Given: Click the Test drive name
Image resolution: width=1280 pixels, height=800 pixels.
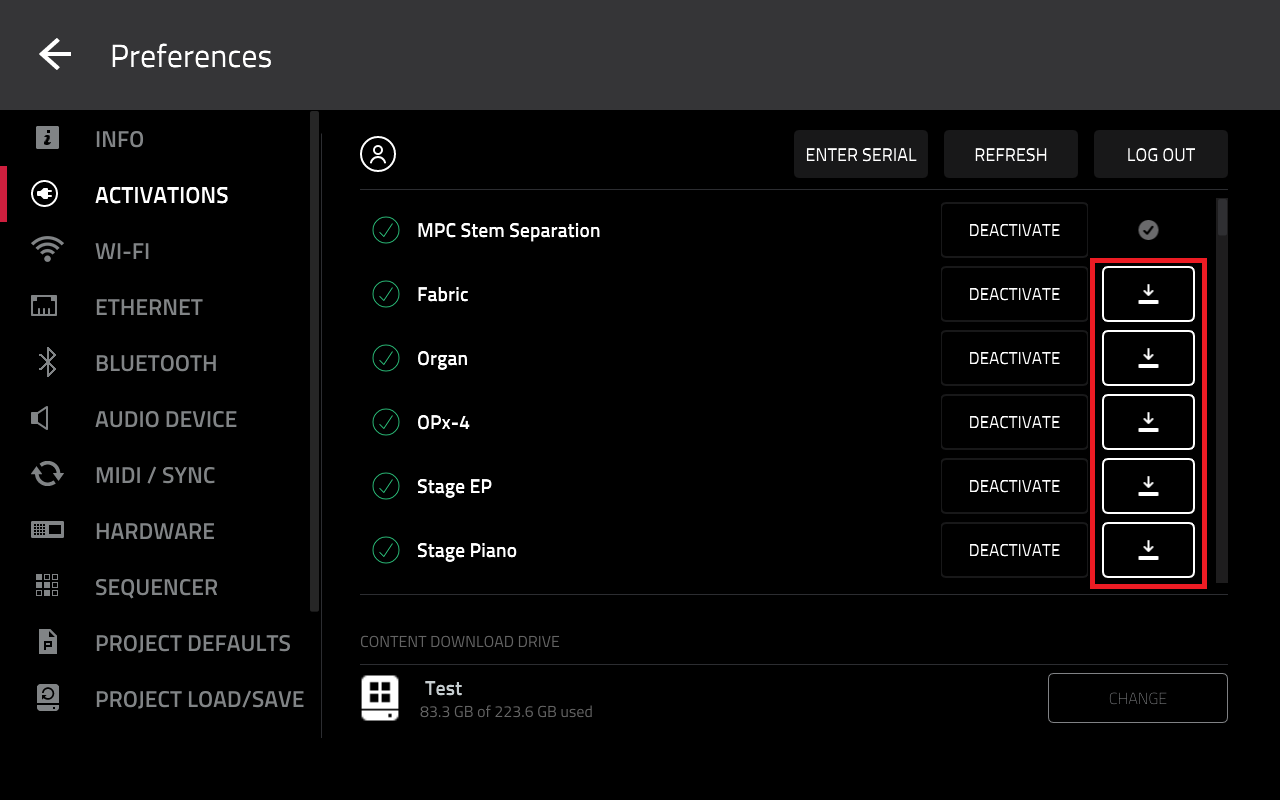Looking at the screenshot, I should click(443, 688).
